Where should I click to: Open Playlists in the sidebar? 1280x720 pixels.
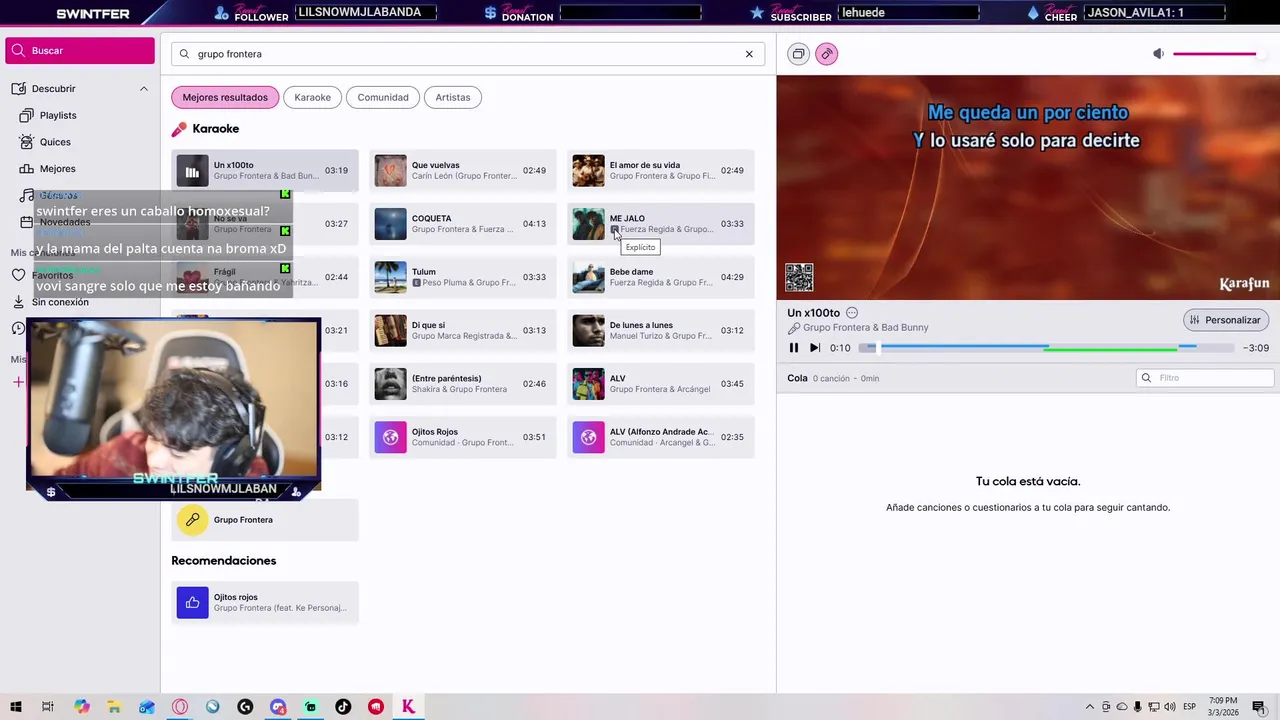tap(58, 115)
